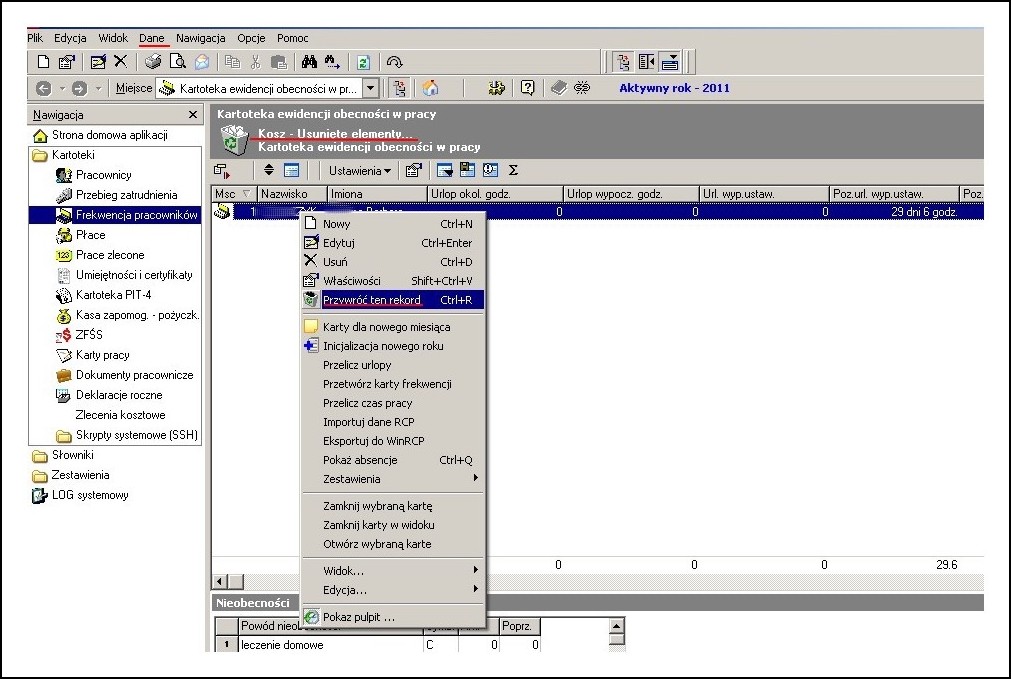
Task: Click the delete X icon in toolbar
Action: [121, 61]
